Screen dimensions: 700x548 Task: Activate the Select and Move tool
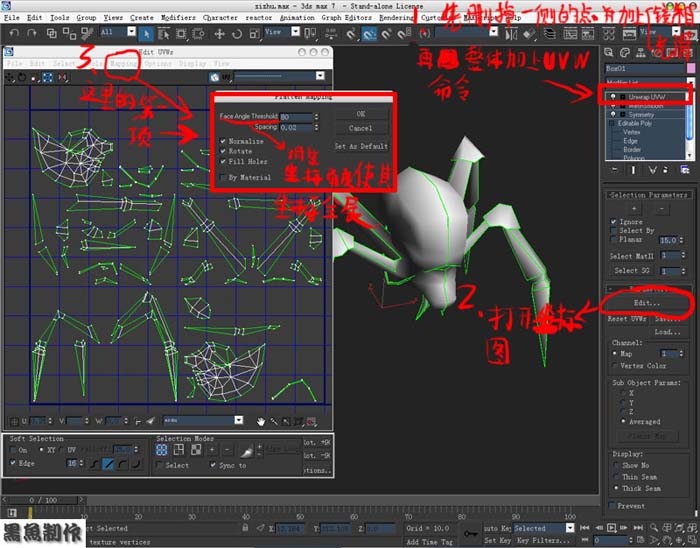tap(219, 33)
